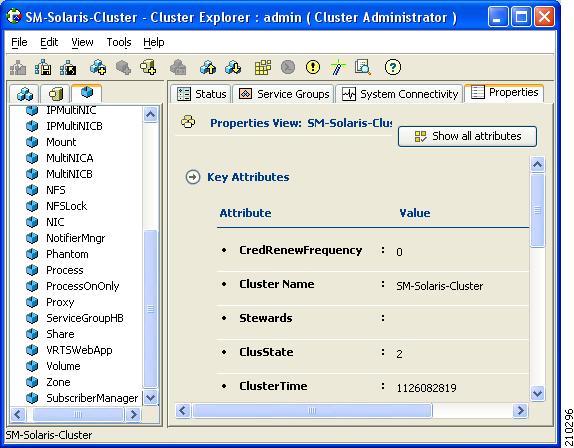Select NotifierMngr in the tree
Image resolution: width=574 pixels, height=448 pixels.
[75, 238]
